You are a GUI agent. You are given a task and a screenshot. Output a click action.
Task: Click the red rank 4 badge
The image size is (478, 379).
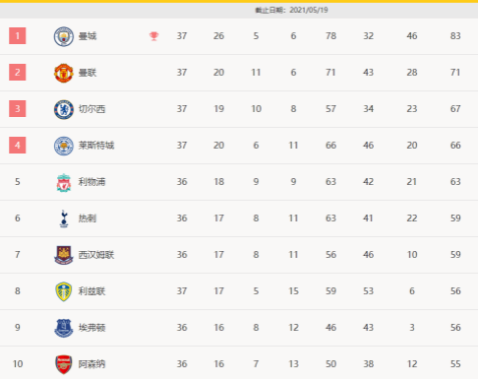coord(17,145)
